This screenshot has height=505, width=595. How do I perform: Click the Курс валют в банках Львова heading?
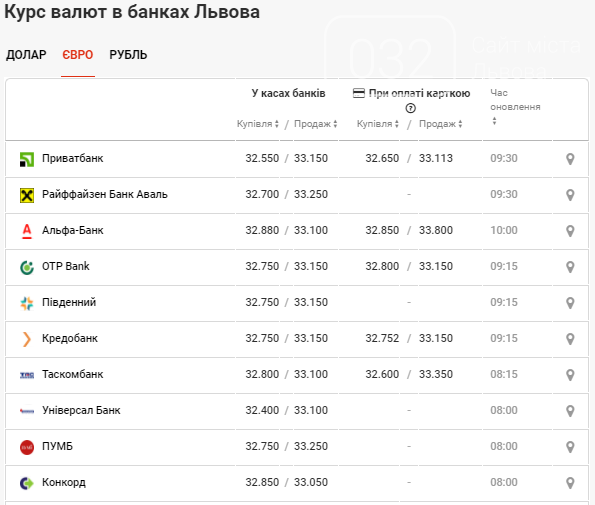coord(132,12)
